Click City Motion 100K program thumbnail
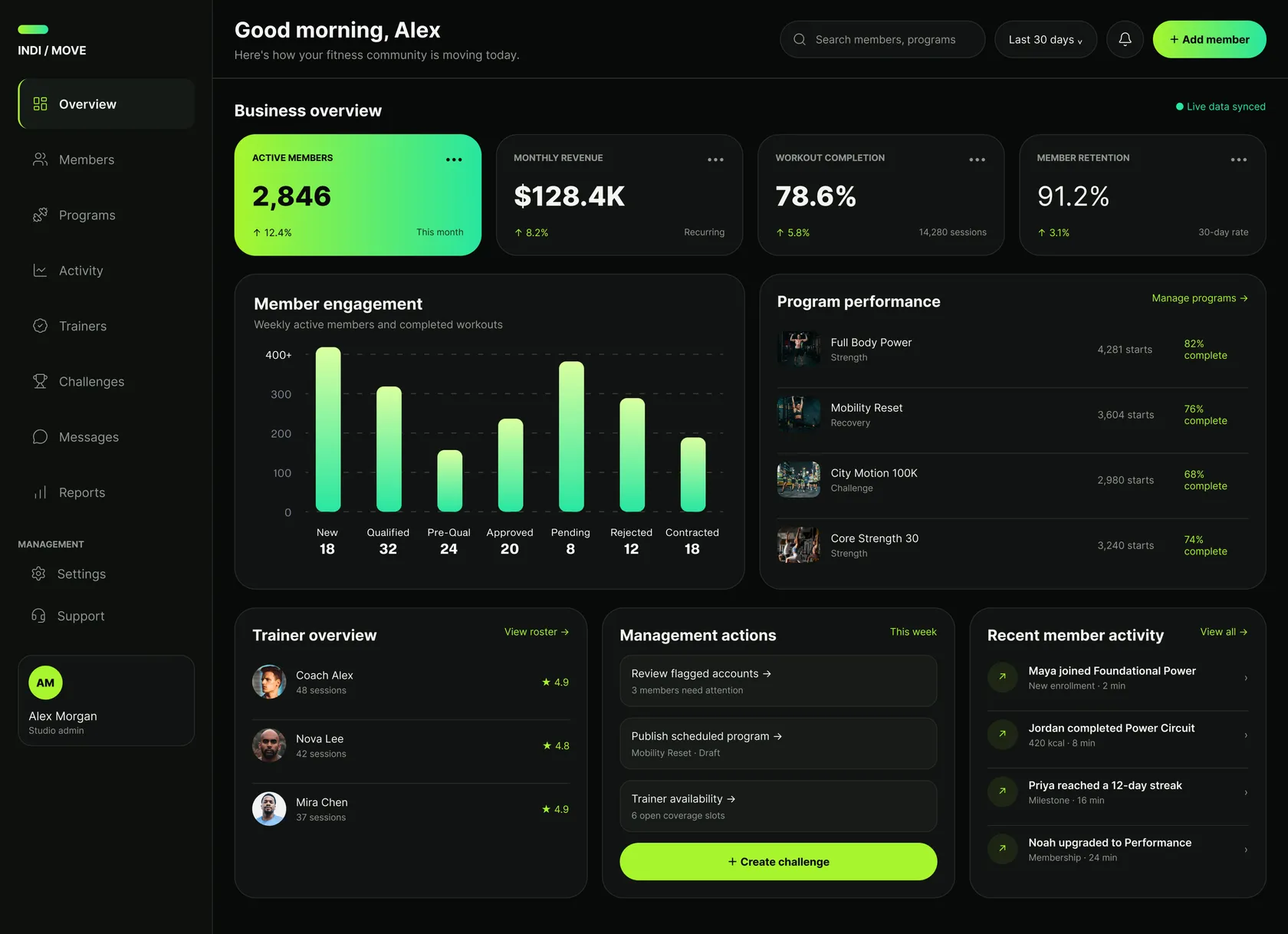 799,480
